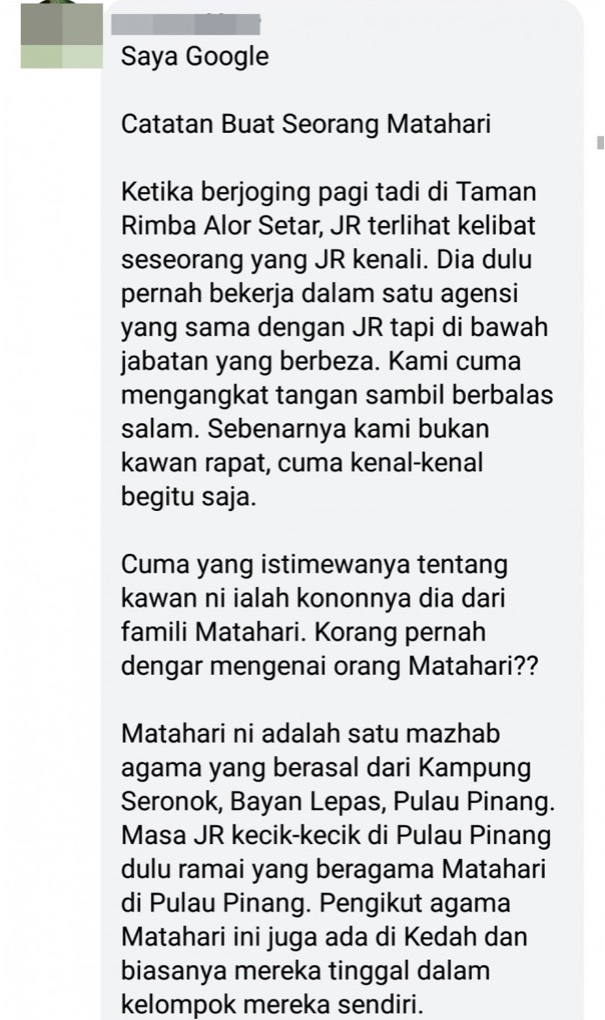Click the text 'famili Matahari. Korang pernah'
The image size is (605, 1020).
point(303,632)
